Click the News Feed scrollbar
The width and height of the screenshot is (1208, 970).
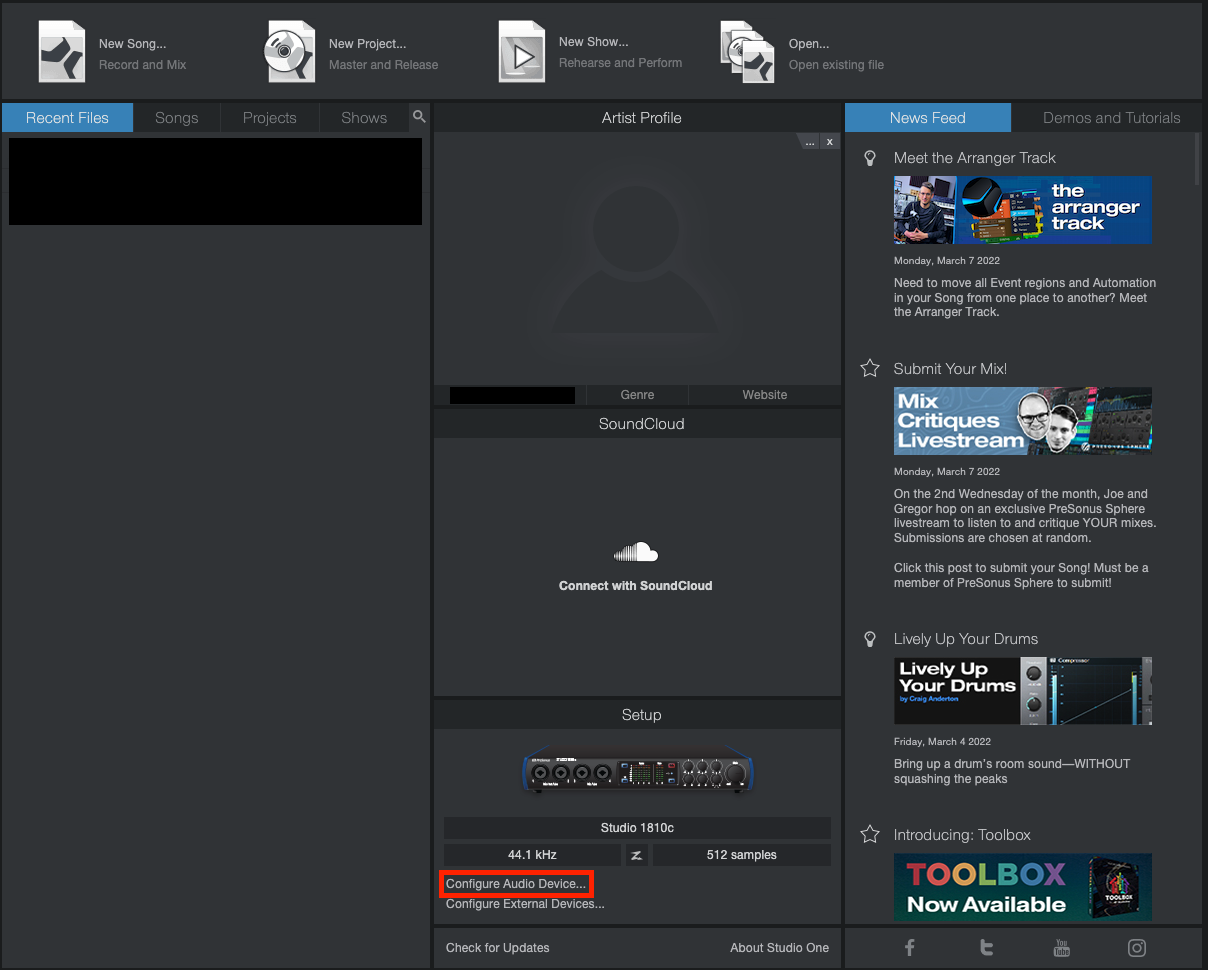tap(1198, 159)
